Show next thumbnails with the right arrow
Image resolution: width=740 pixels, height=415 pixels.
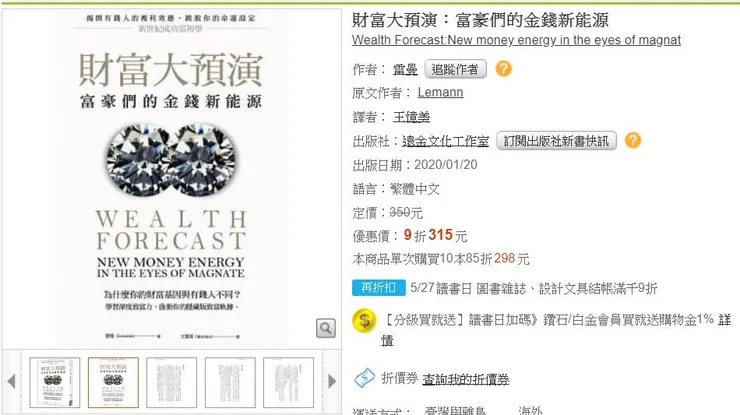point(332,381)
